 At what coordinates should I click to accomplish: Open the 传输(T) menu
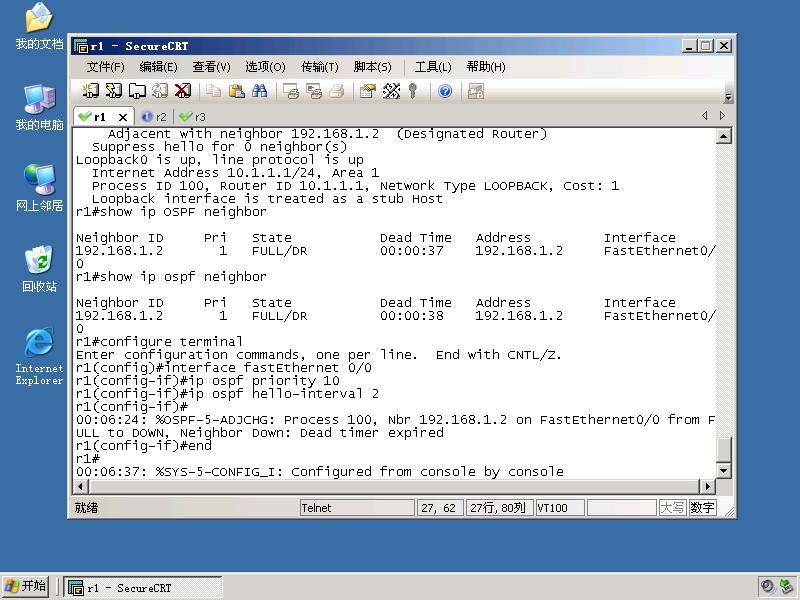tap(319, 67)
